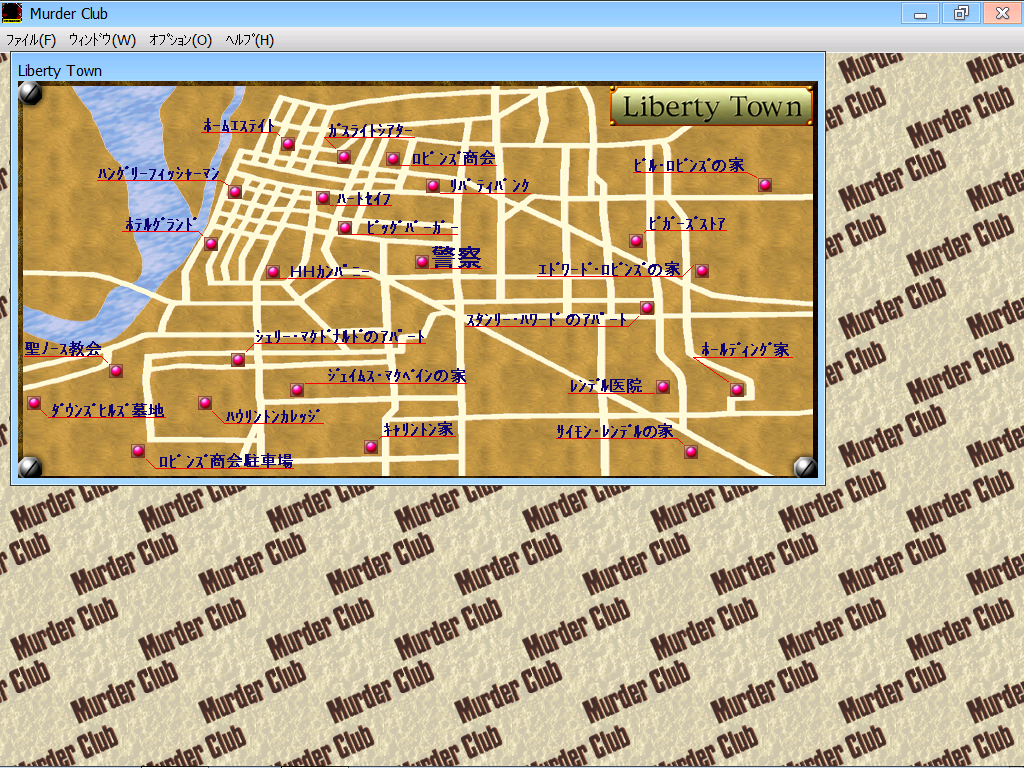Visit the エドワード・ロビンズの家 marker

[702, 271]
